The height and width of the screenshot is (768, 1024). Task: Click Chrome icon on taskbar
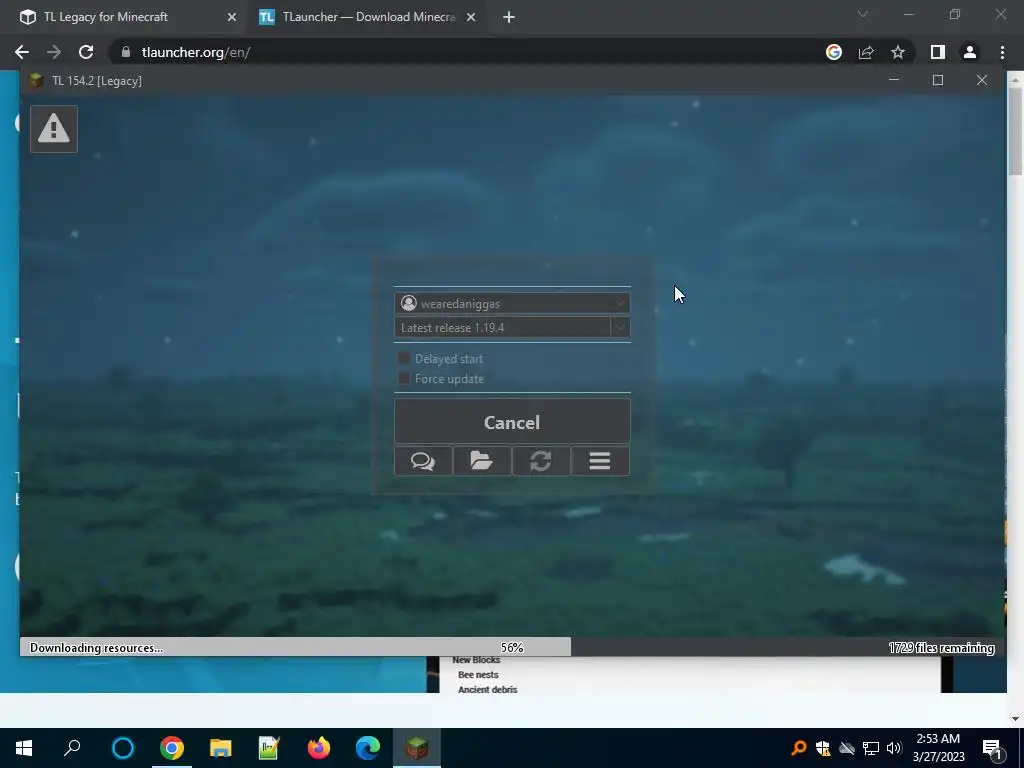[172, 748]
